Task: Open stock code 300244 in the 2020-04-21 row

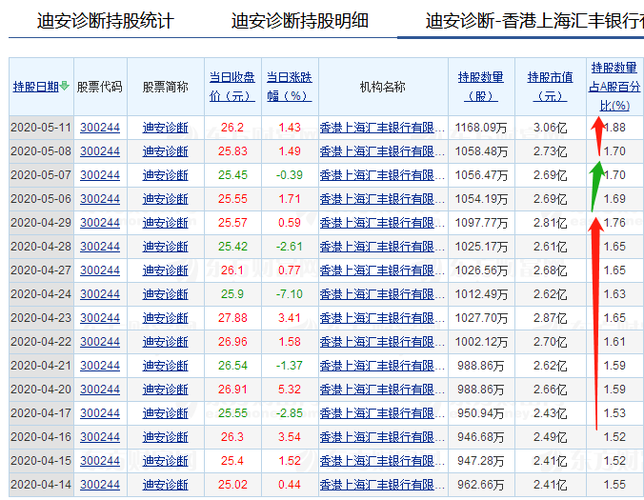Action: coord(100,366)
